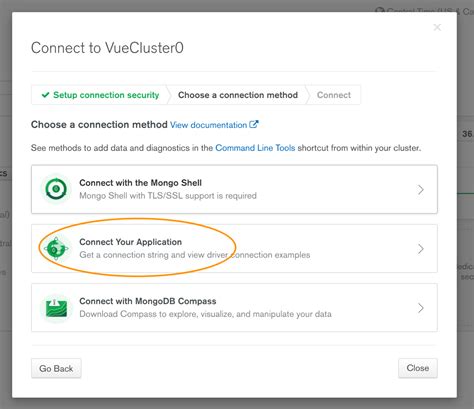Image resolution: width=474 pixels, height=409 pixels.
Task: Click the green checkmark on Setup connection security
Action: [45, 95]
